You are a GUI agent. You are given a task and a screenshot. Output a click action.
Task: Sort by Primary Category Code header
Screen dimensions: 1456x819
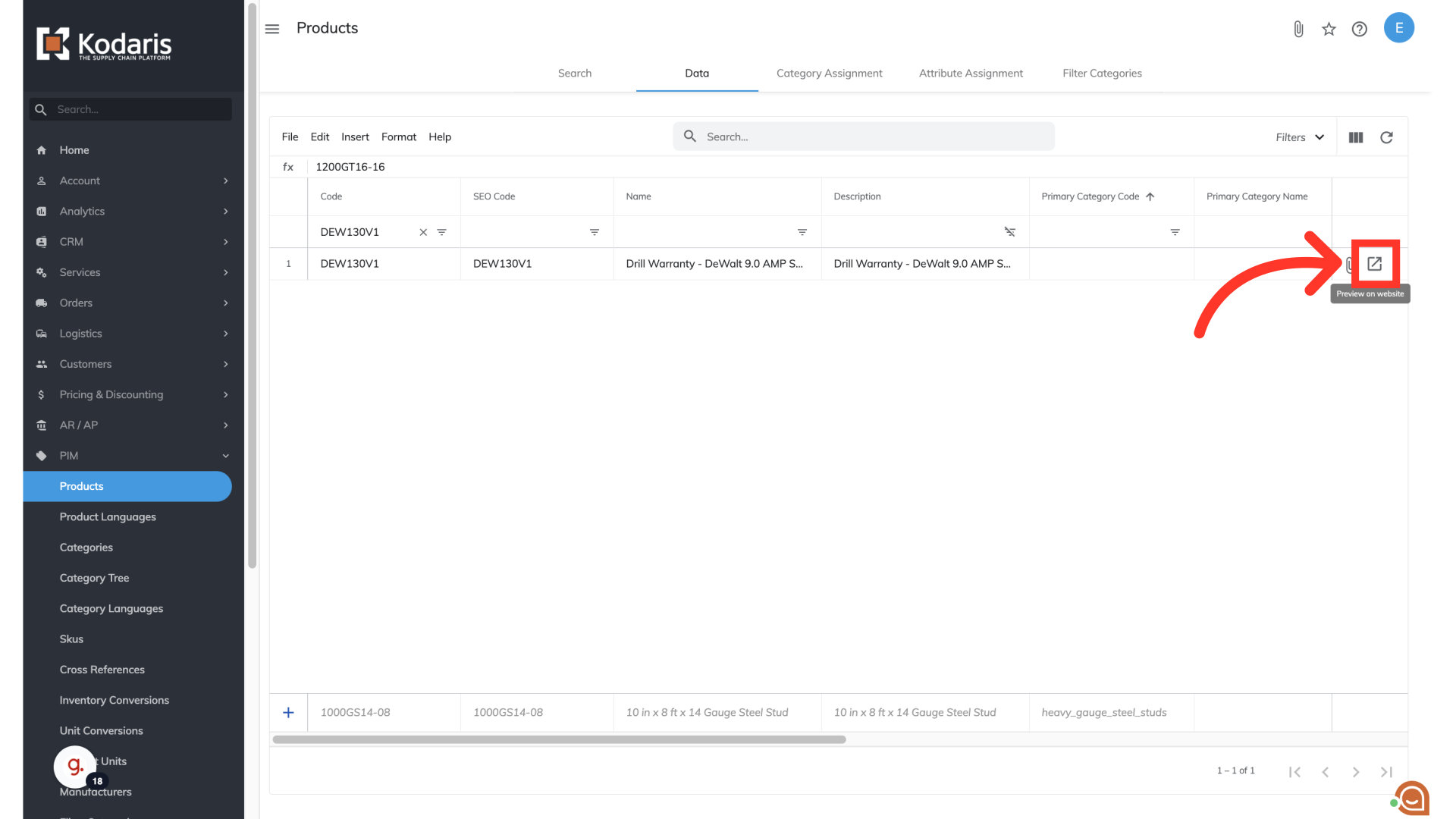click(1090, 196)
